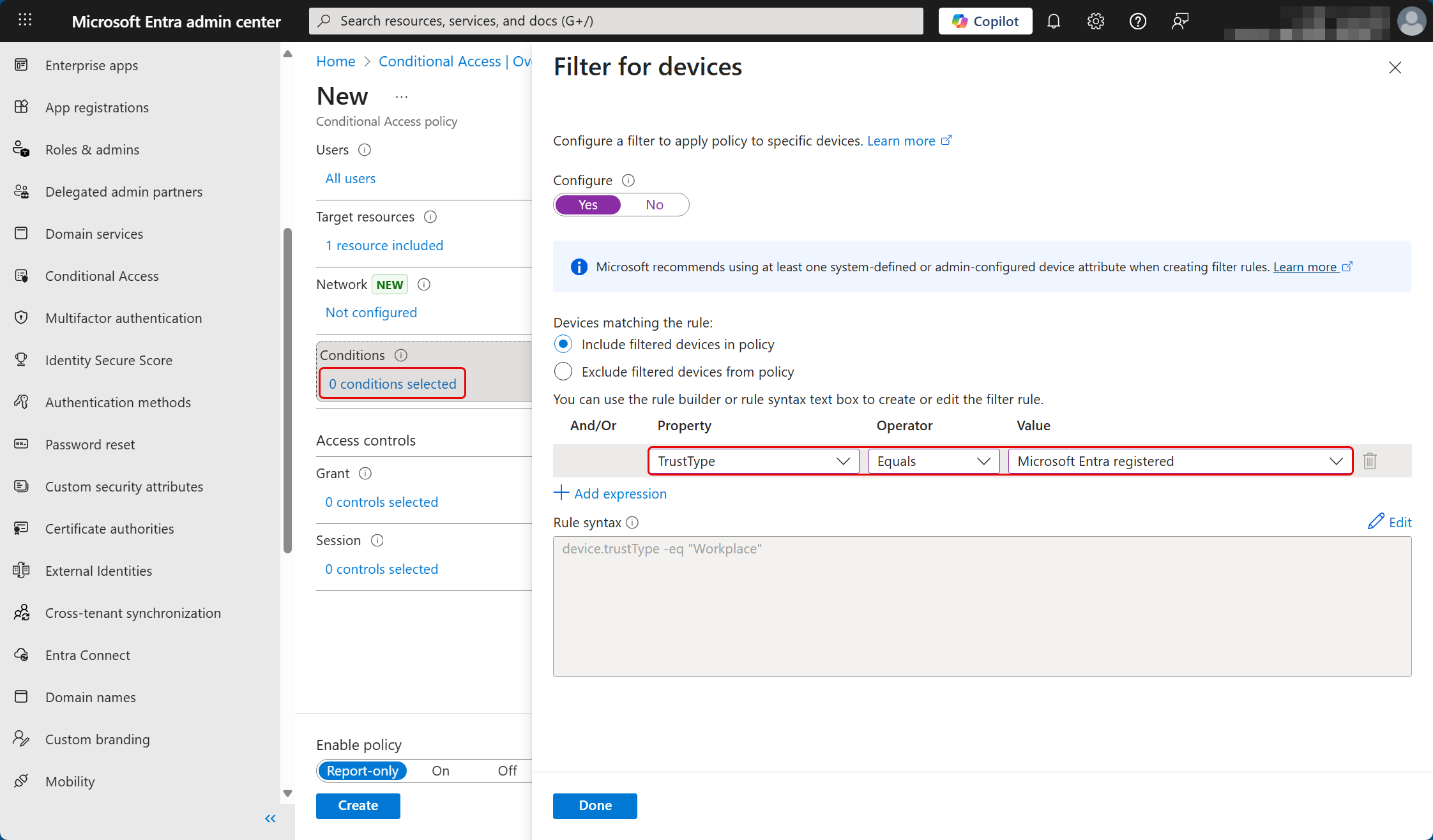
Task: Select Exclude filtered devices from policy
Action: point(563,371)
